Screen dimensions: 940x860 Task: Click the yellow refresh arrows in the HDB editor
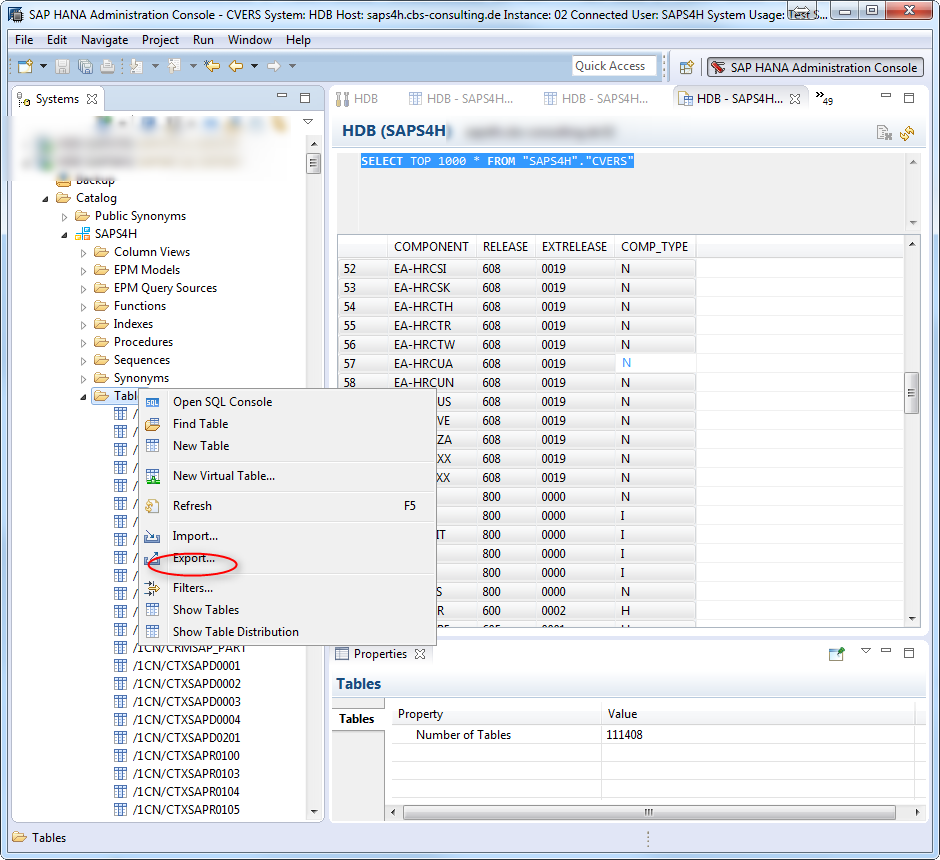(x=907, y=132)
